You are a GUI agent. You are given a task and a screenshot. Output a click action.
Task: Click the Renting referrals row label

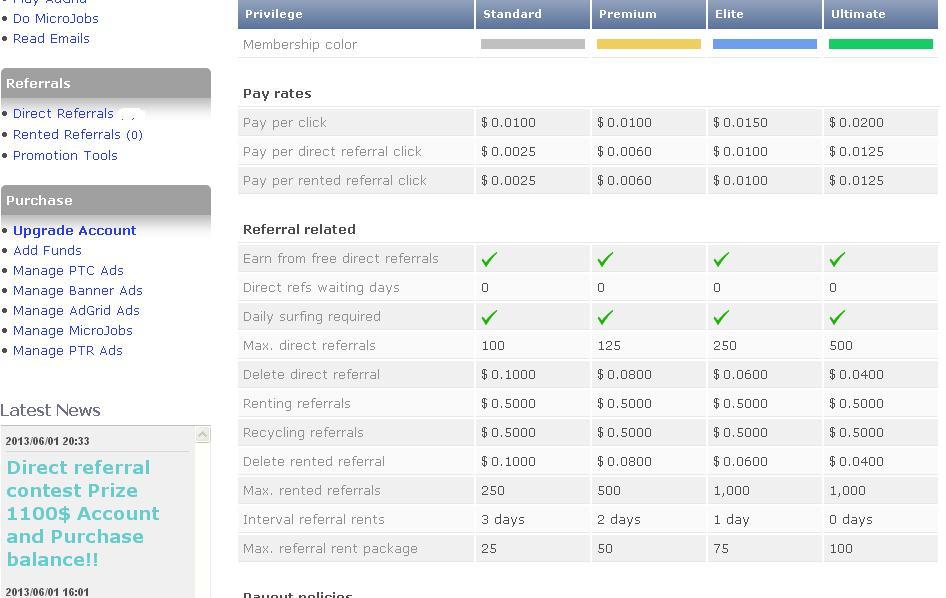pyautogui.click(x=296, y=403)
